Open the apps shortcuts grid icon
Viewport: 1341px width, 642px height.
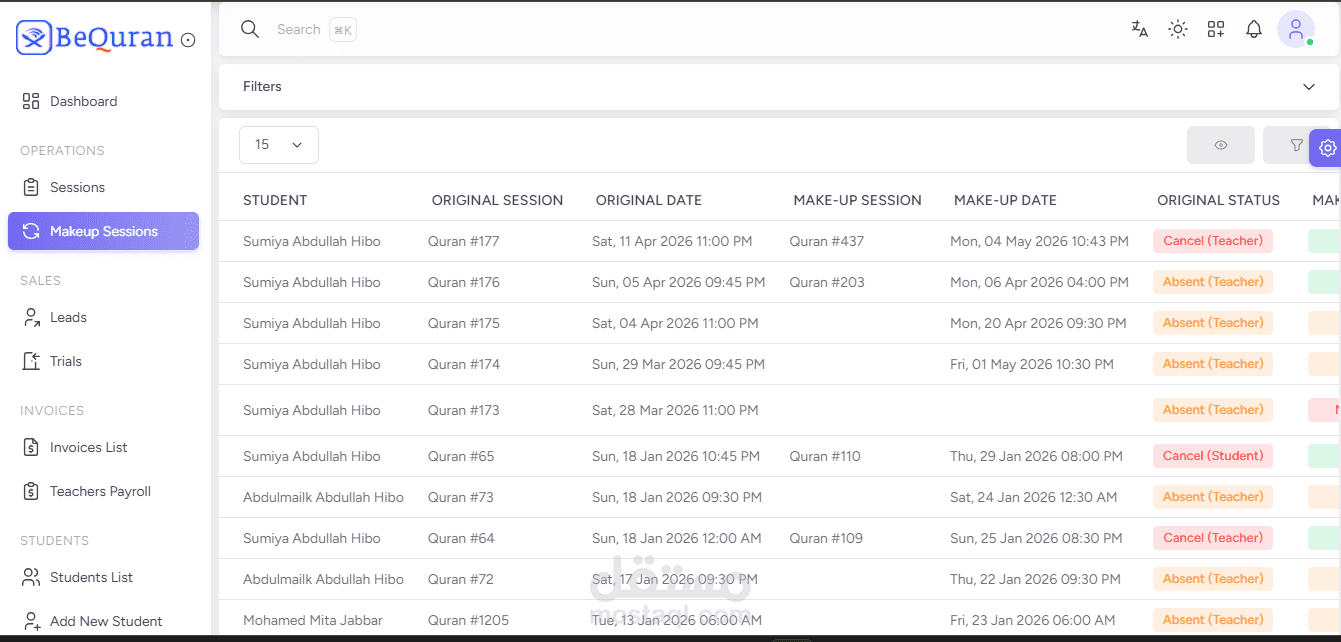(x=1216, y=29)
